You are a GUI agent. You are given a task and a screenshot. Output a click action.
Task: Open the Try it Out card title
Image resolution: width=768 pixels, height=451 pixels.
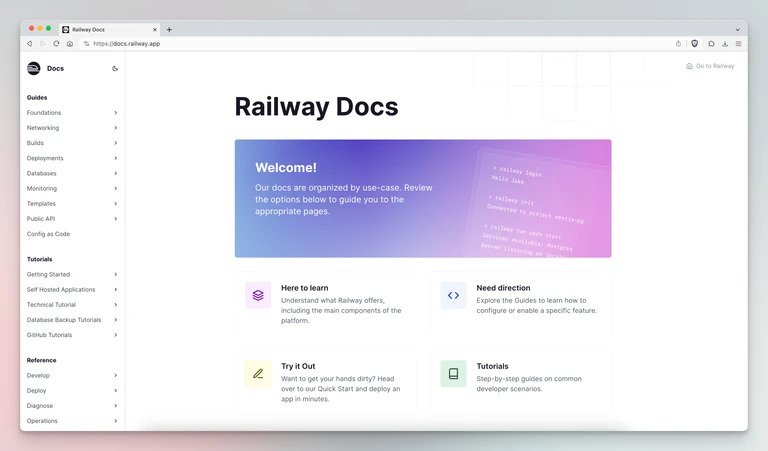pyautogui.click(x=298, y=366)
